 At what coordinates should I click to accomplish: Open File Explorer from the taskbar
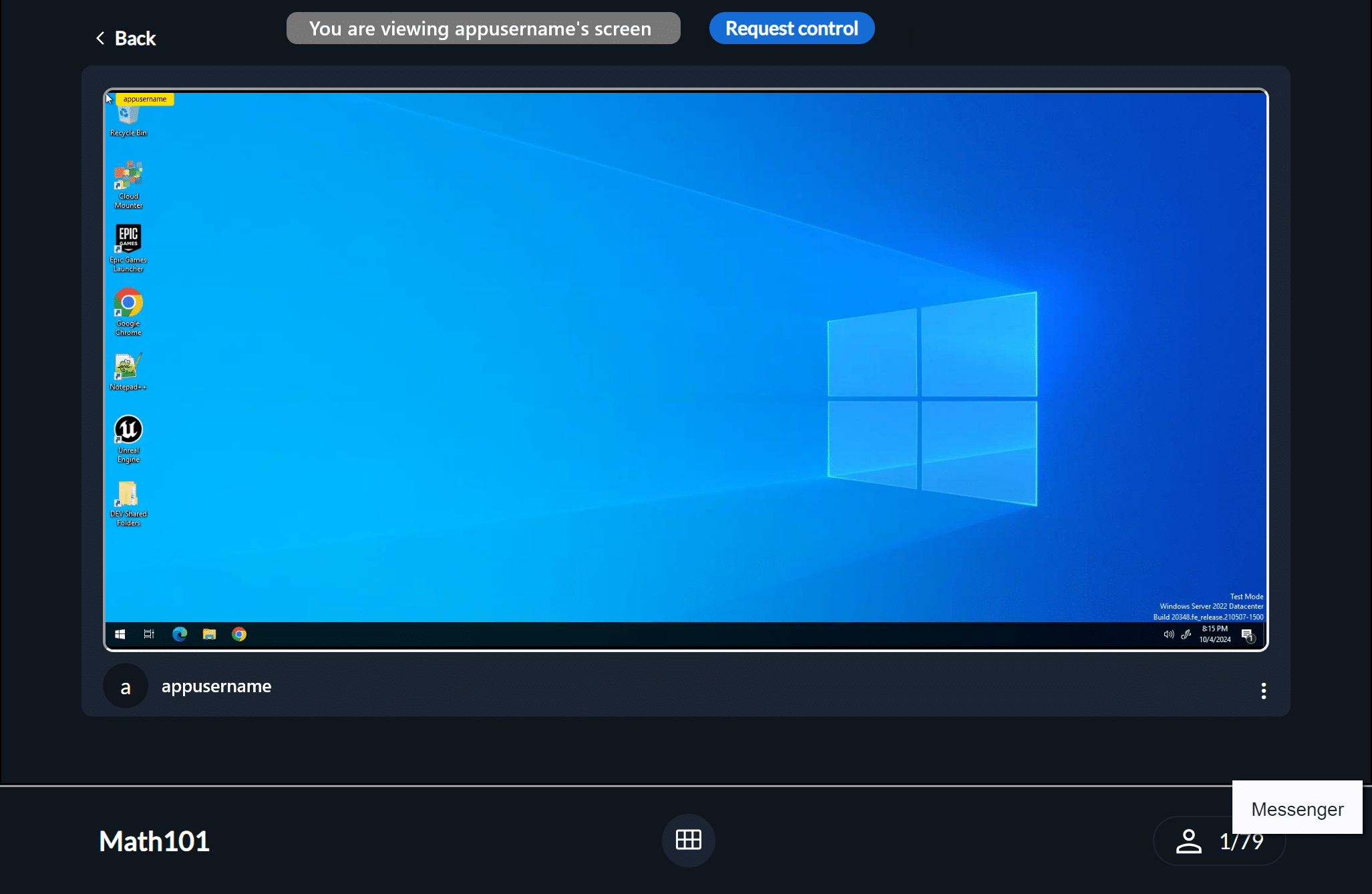[209, 634]
